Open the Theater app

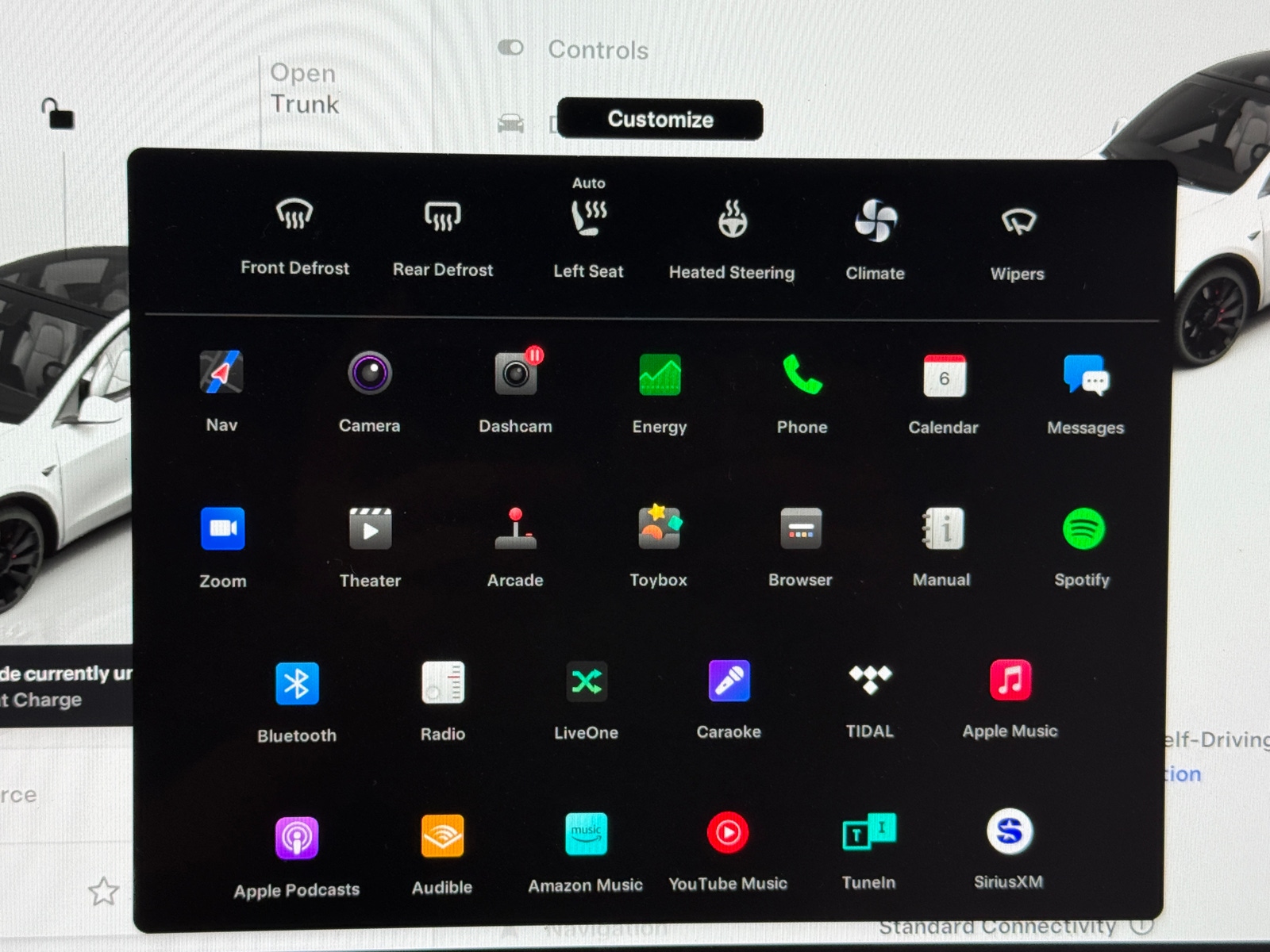(x=370, y=547)
